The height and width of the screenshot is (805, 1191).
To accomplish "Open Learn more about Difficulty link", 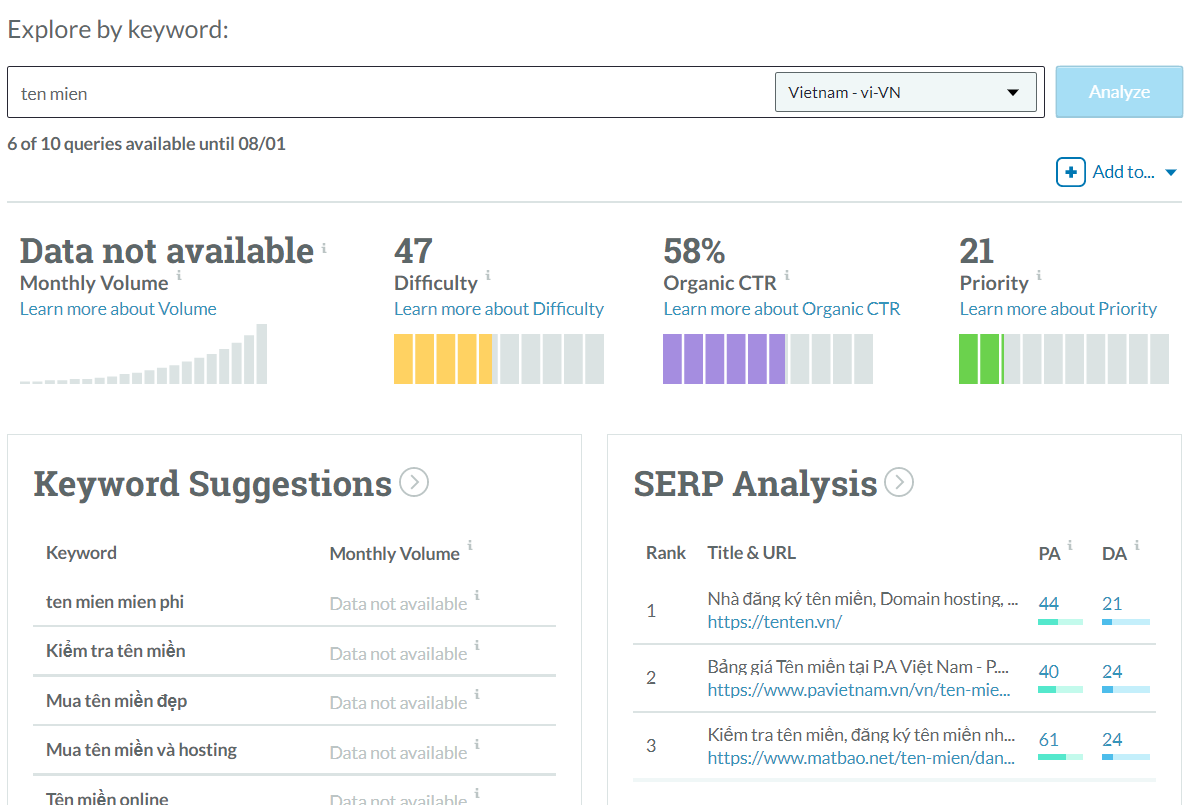I will [x=499, y=309].
